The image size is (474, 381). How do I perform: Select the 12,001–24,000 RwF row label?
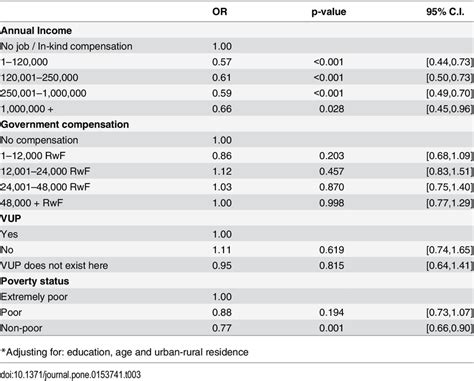tap(45, 172)
